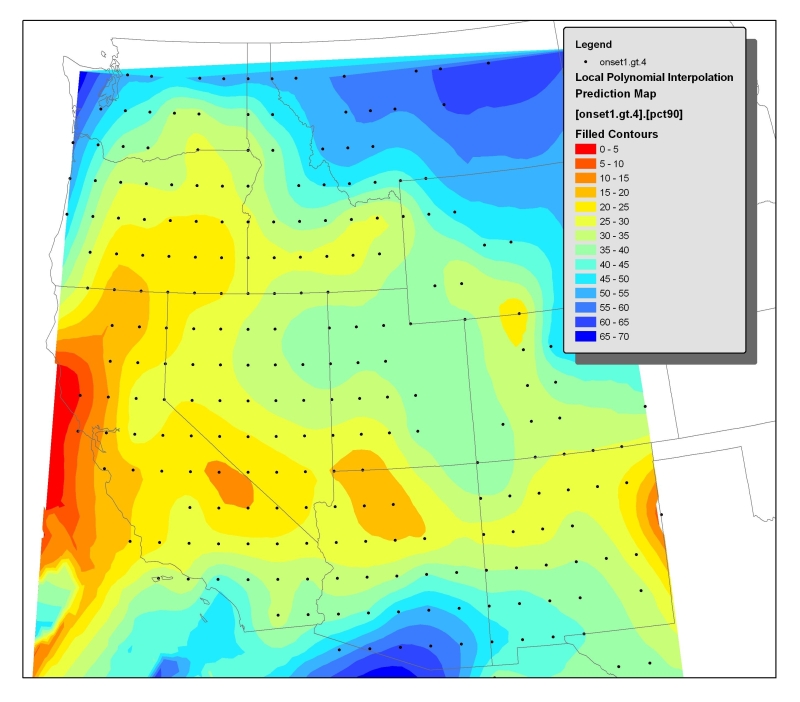Select the 20 - 25 yellow legend swatch
The image size is (800, 702).
(585, 207)
